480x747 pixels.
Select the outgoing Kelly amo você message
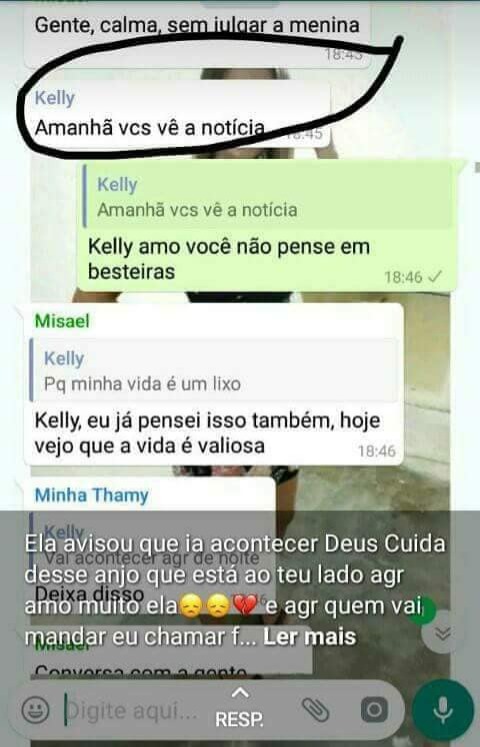(266, 225)
